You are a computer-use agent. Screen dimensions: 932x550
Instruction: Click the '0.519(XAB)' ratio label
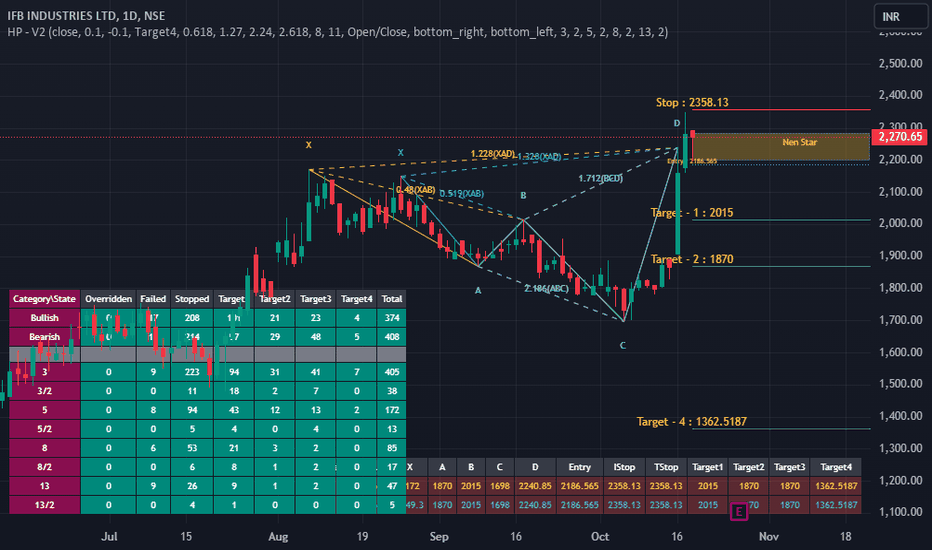point(461,194)
